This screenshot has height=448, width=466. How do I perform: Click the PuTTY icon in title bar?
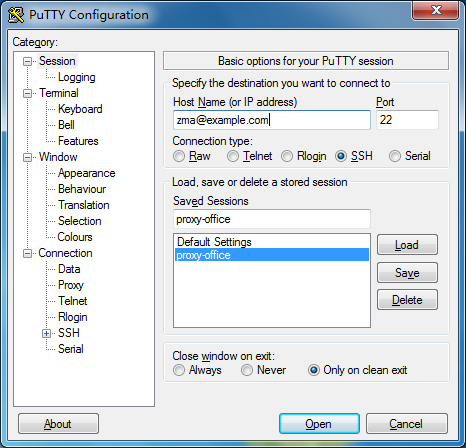coord(16,15)
